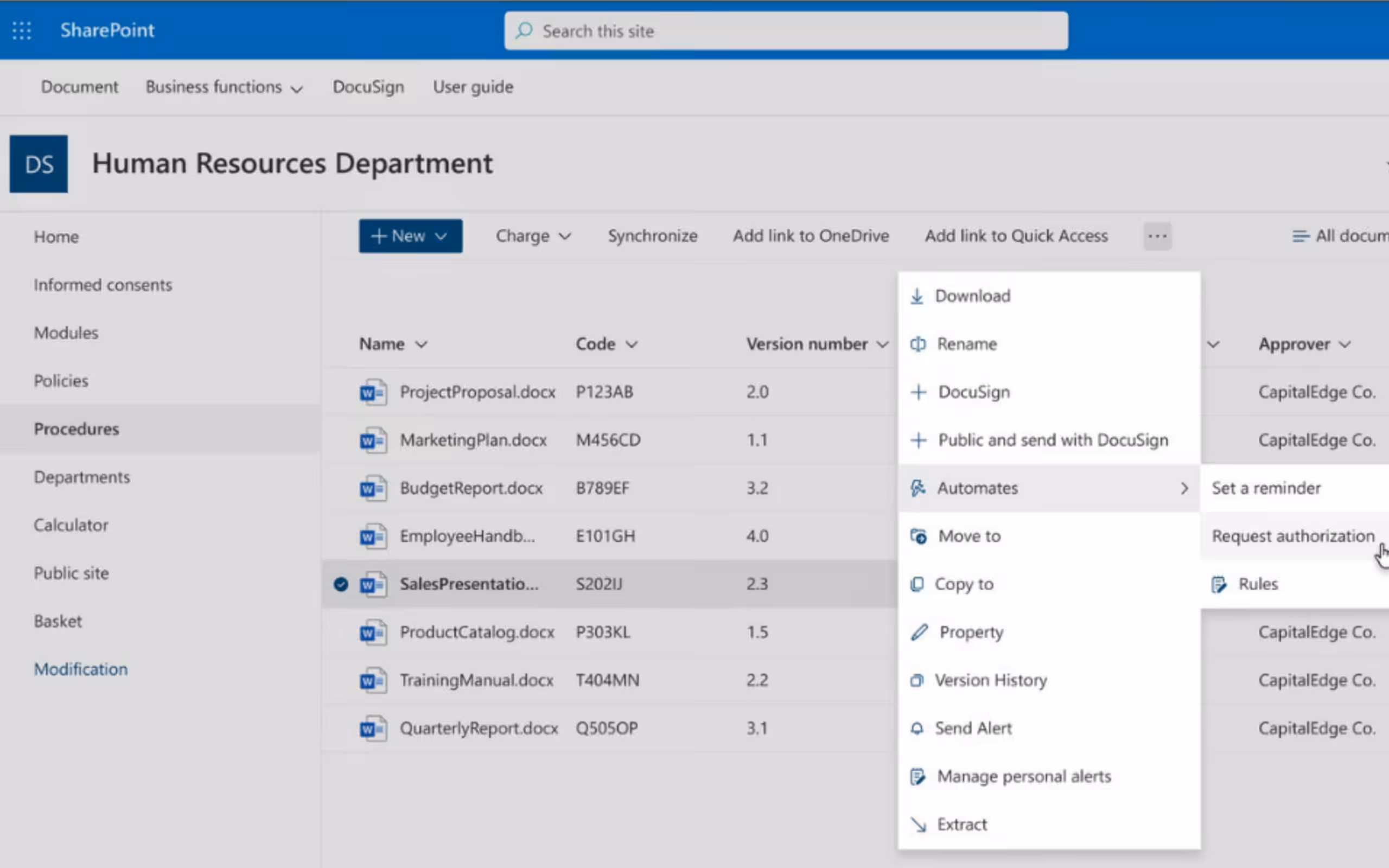Choose Request authorization in the submenu
The width and height of the screenshot is (1389, 868).
[x=1294, y=536]
